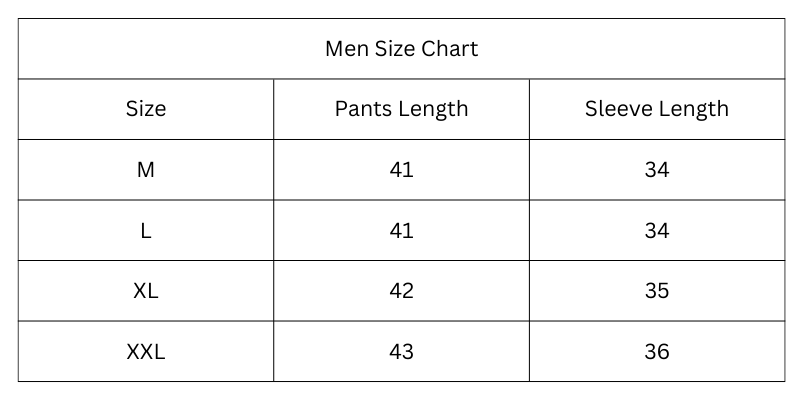The height and width of the screenshot is (400, 800).
Task: Click the sleeve length value 35 for XL
Action: [657, 291]
